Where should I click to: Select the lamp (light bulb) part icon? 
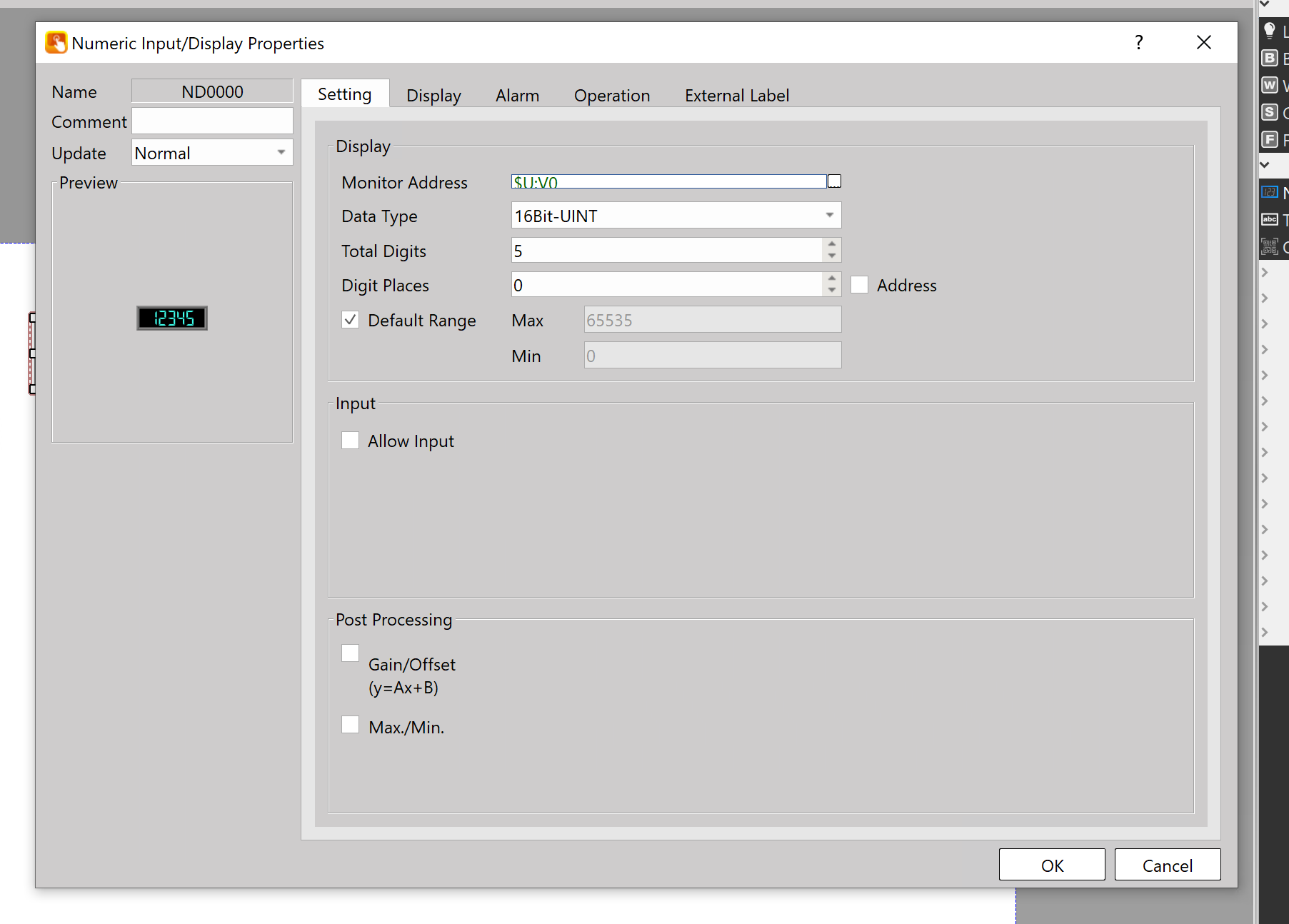(1269, 31)
